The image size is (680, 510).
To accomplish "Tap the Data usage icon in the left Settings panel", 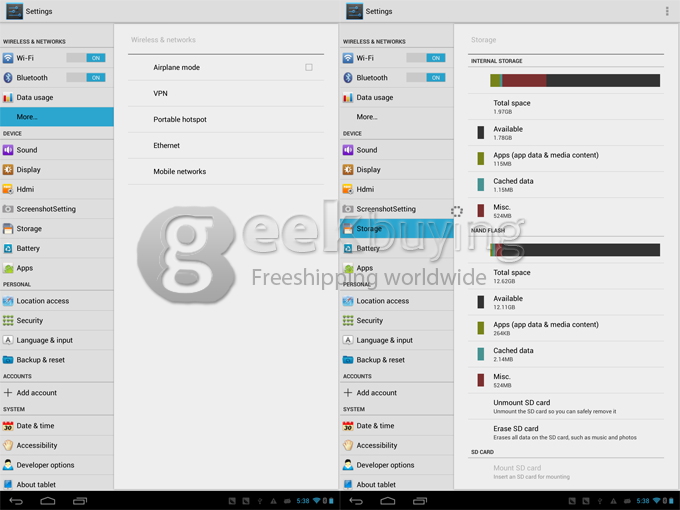I will pos(8,98).
